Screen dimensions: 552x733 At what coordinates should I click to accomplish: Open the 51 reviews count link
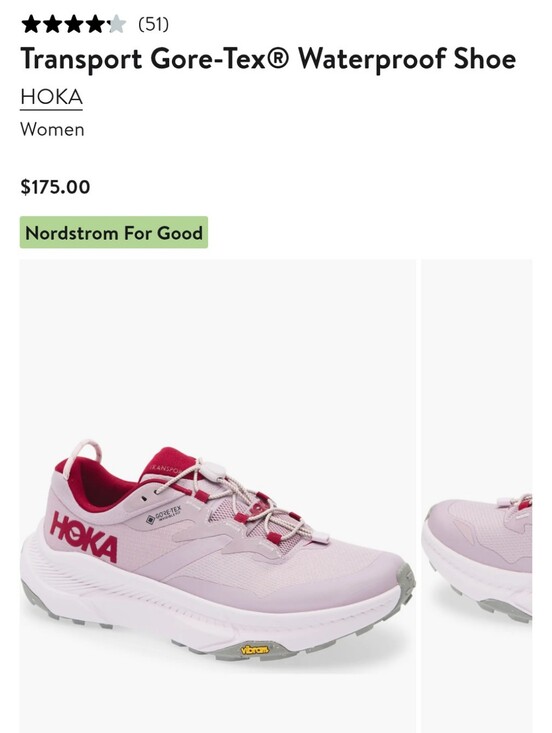point(153,24)
